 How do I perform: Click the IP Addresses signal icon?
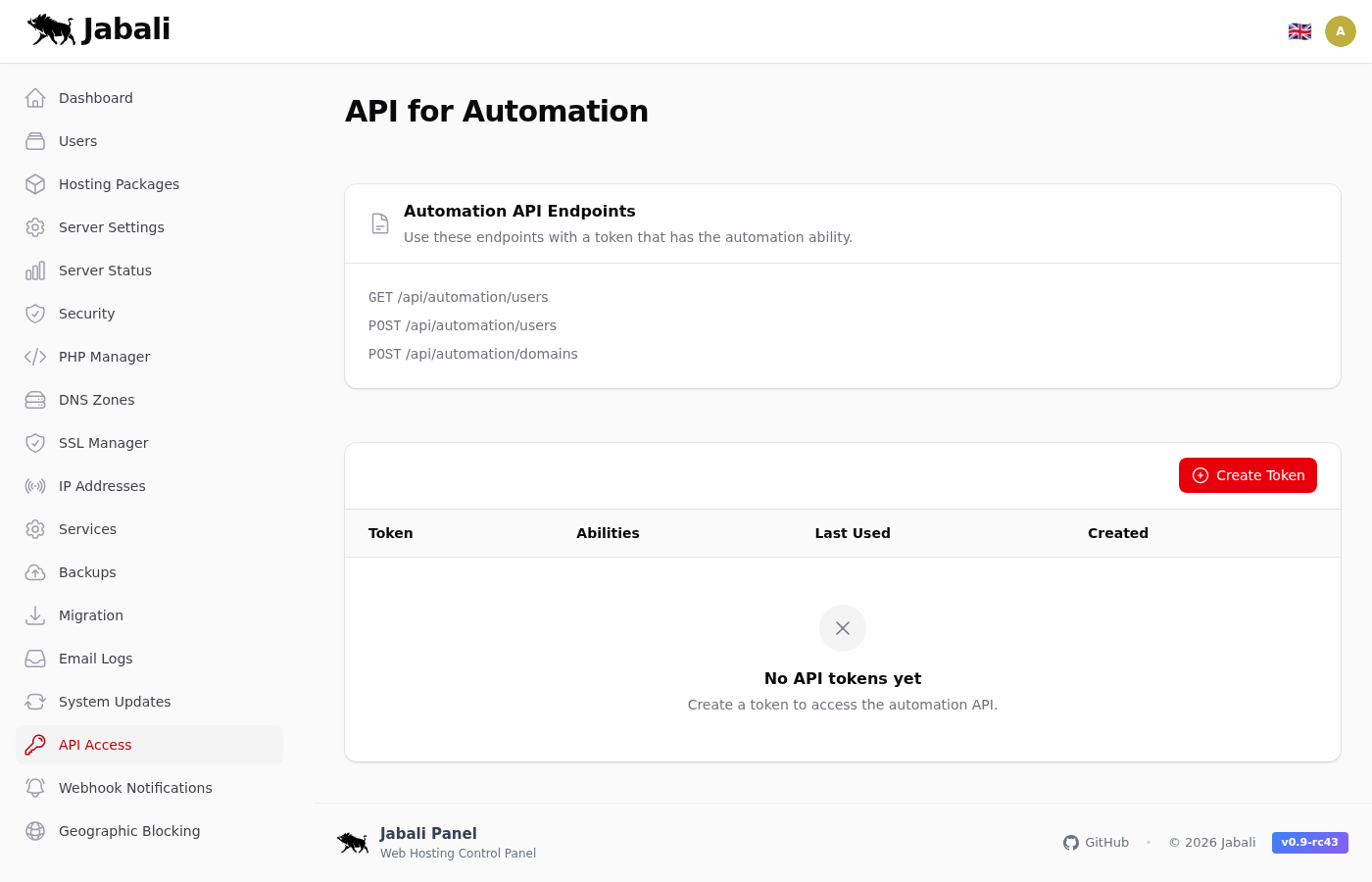pyautogui.click(x=35, y=486)
